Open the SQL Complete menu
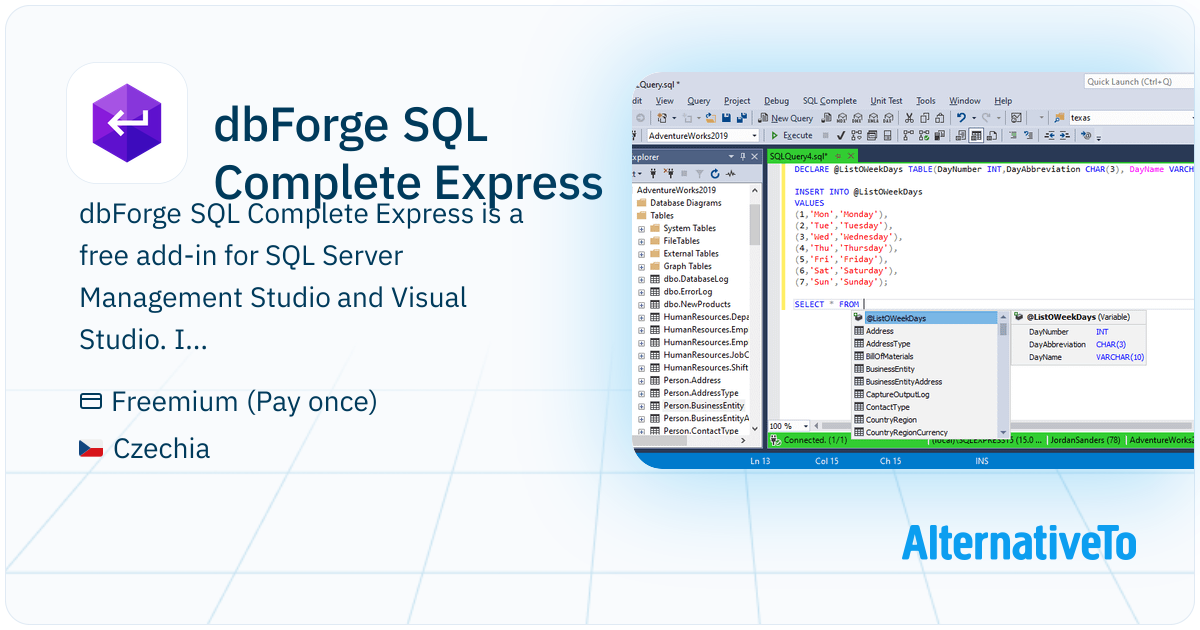Screen dimensions: 1200x630 tap(830, 101)
